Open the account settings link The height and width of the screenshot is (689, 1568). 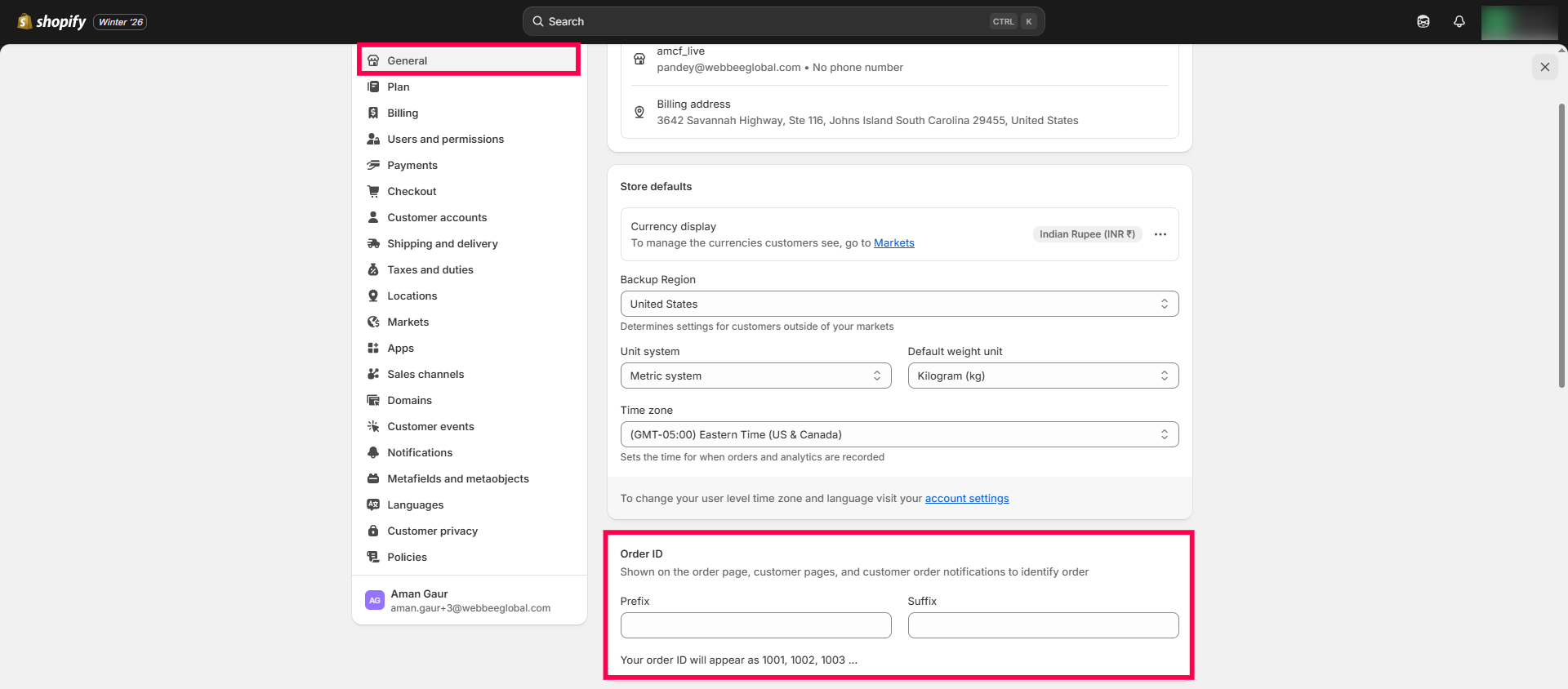click(x=966, y=499)
